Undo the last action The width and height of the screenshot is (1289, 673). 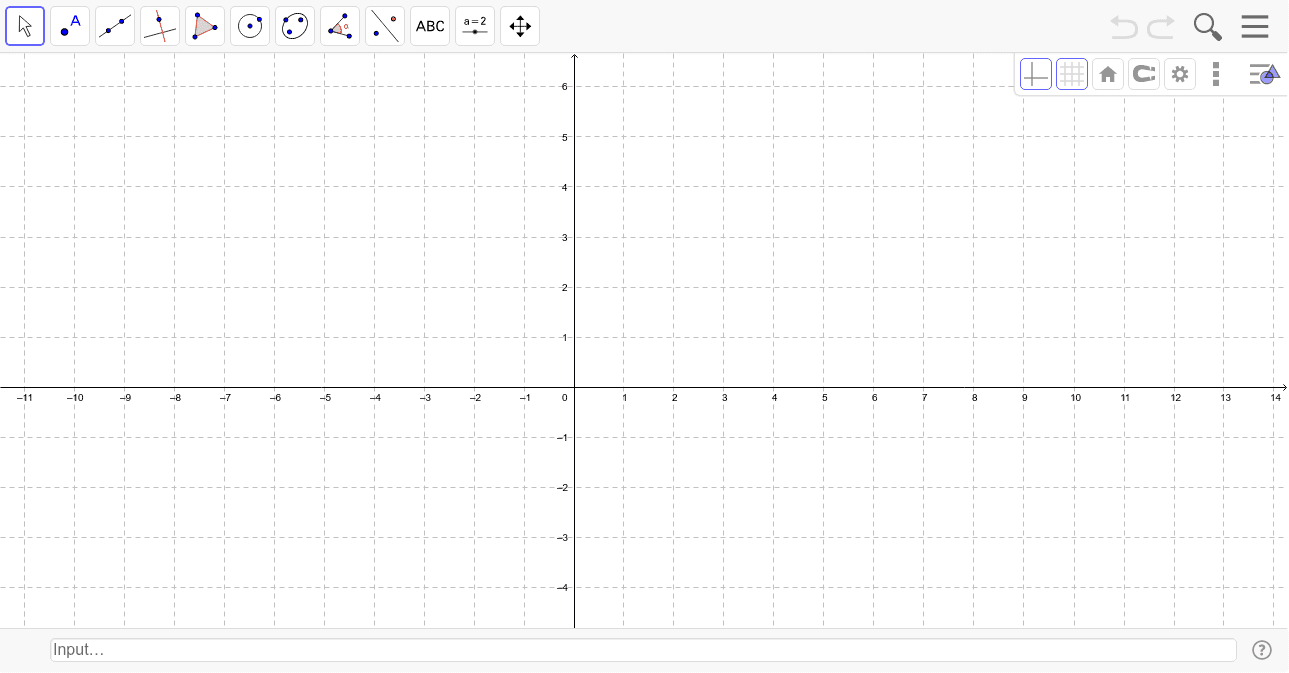point(1124,27)
